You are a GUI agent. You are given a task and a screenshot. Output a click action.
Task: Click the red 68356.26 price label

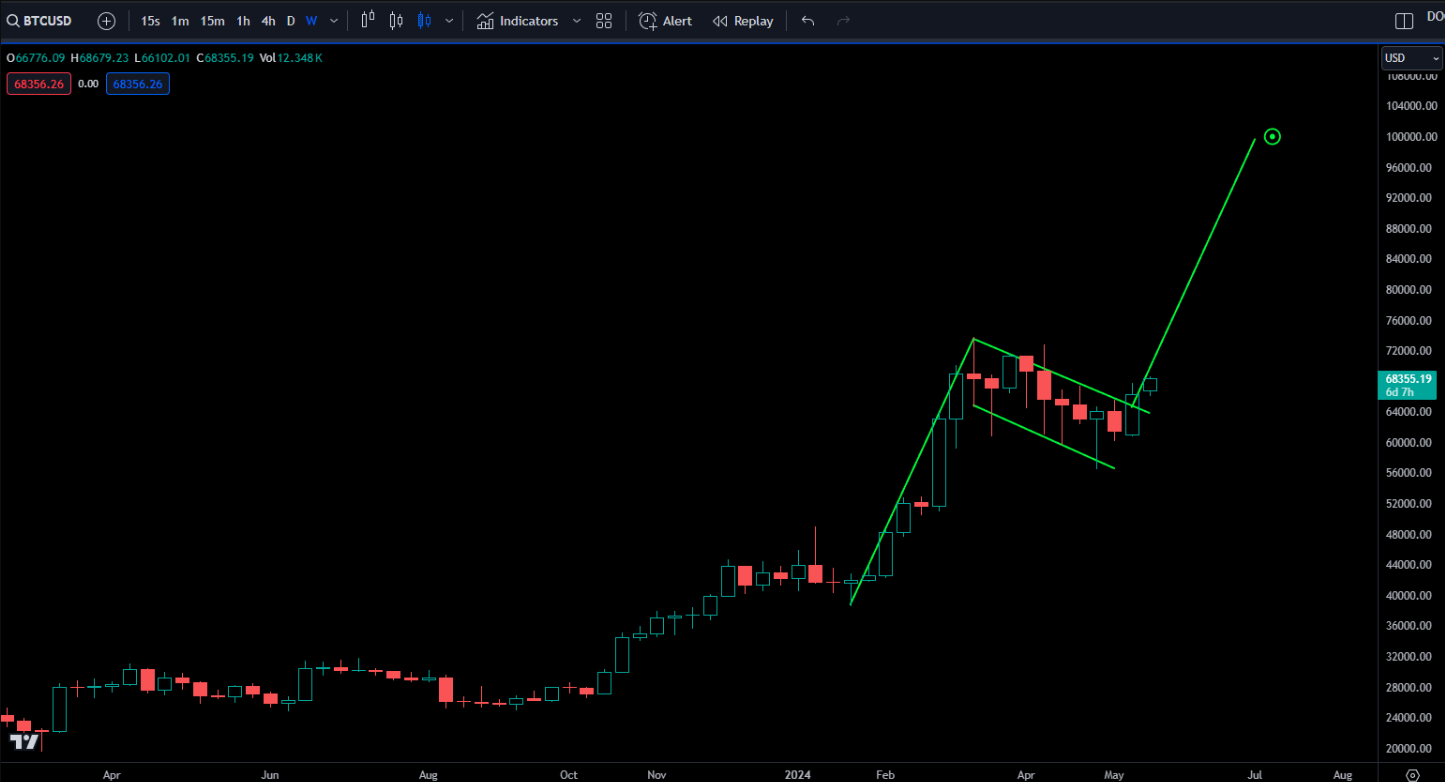point(38,83)
